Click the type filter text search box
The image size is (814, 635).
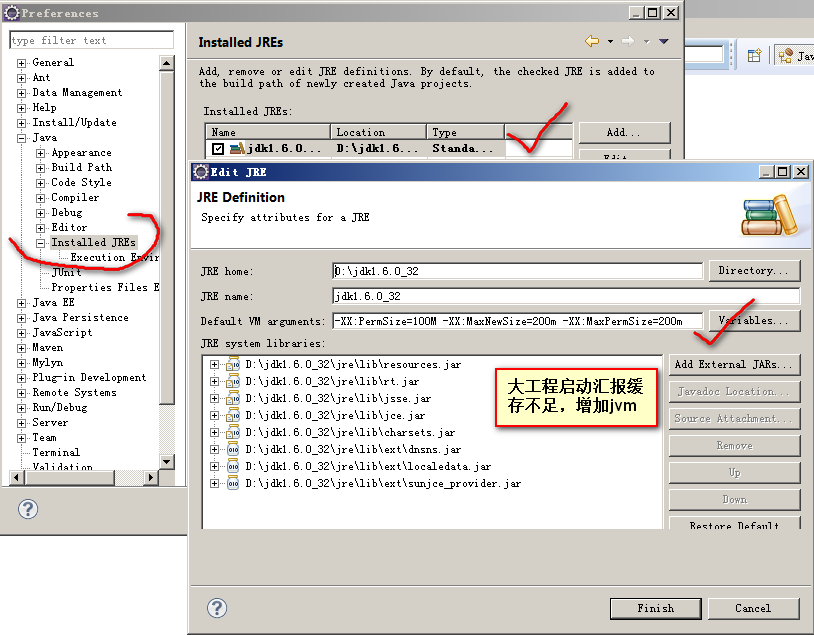(92, 40)
